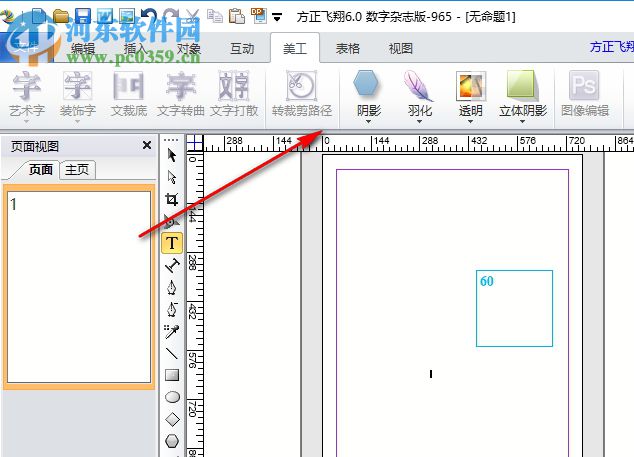The image size is (634, 457).
Task: Select the white arrow direct-select tool
Action: (172, 177)
